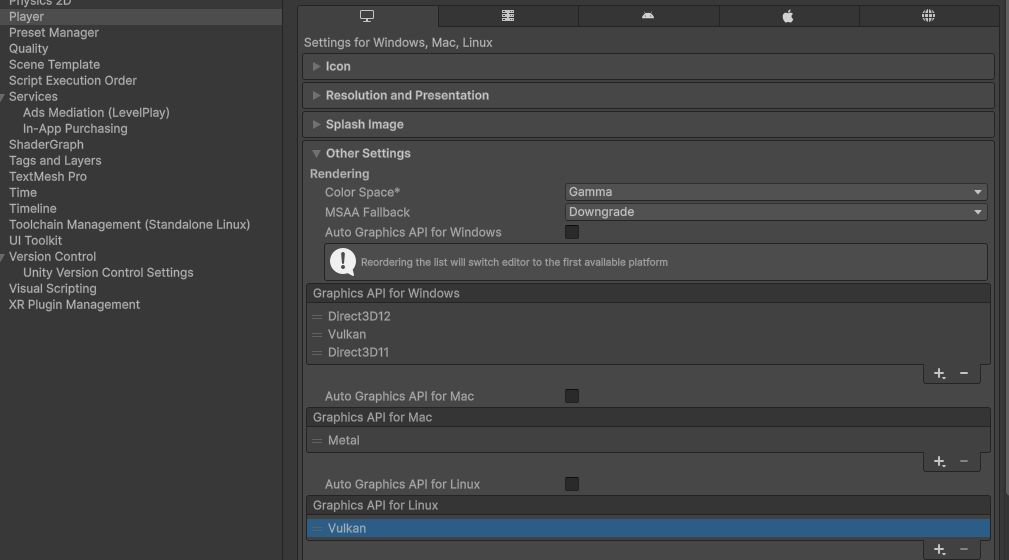Select the Windows, Mac, Linux desktop platform tab
The image size is (1009, 560).
pos(367,16)
